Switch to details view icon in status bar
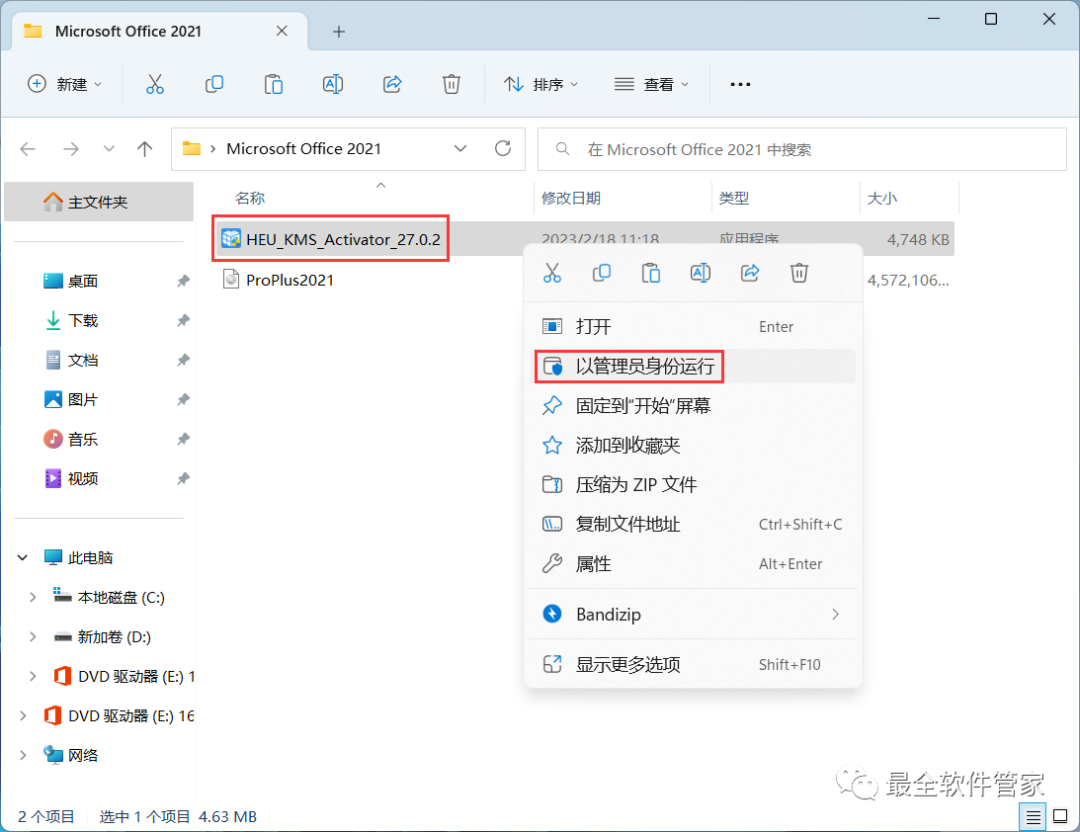The image size is (1080, 832). [1032, 817]
